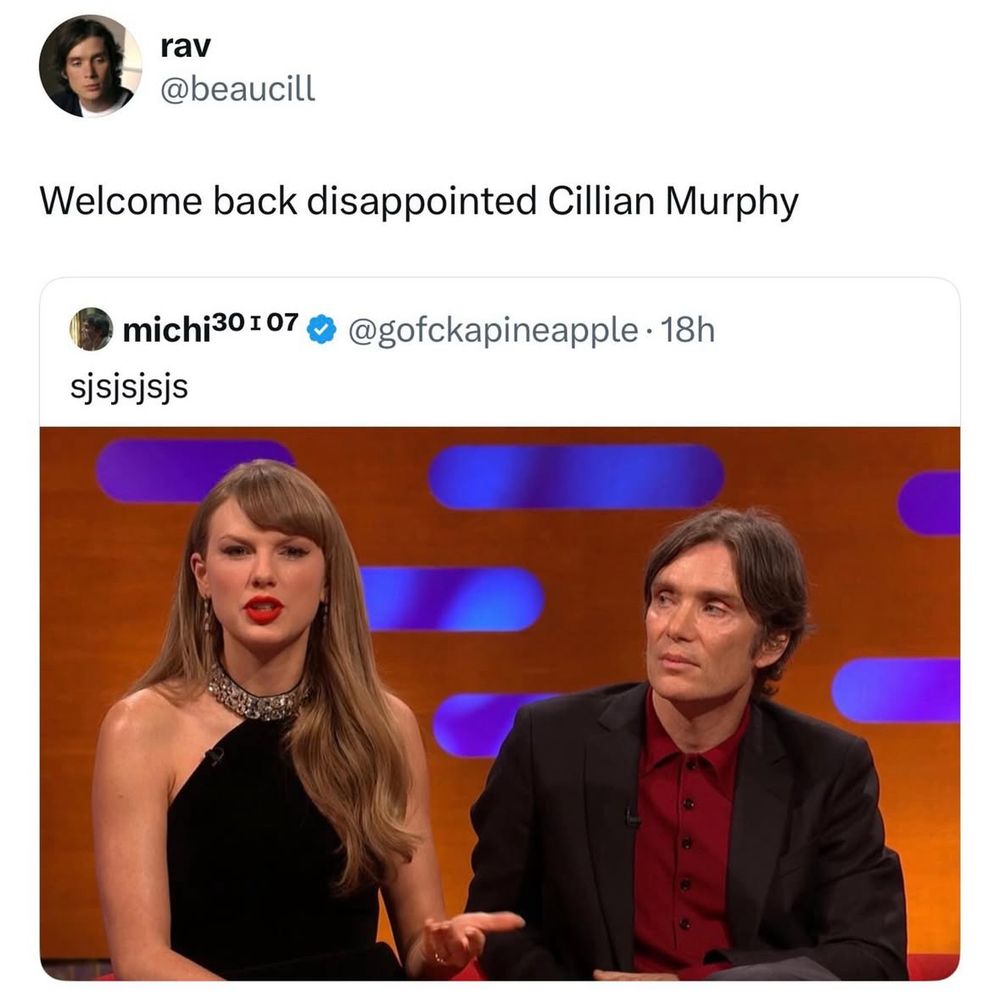
Task: Click "Cillian Murphy" in the tweet text
Action: tap(673, 202)
